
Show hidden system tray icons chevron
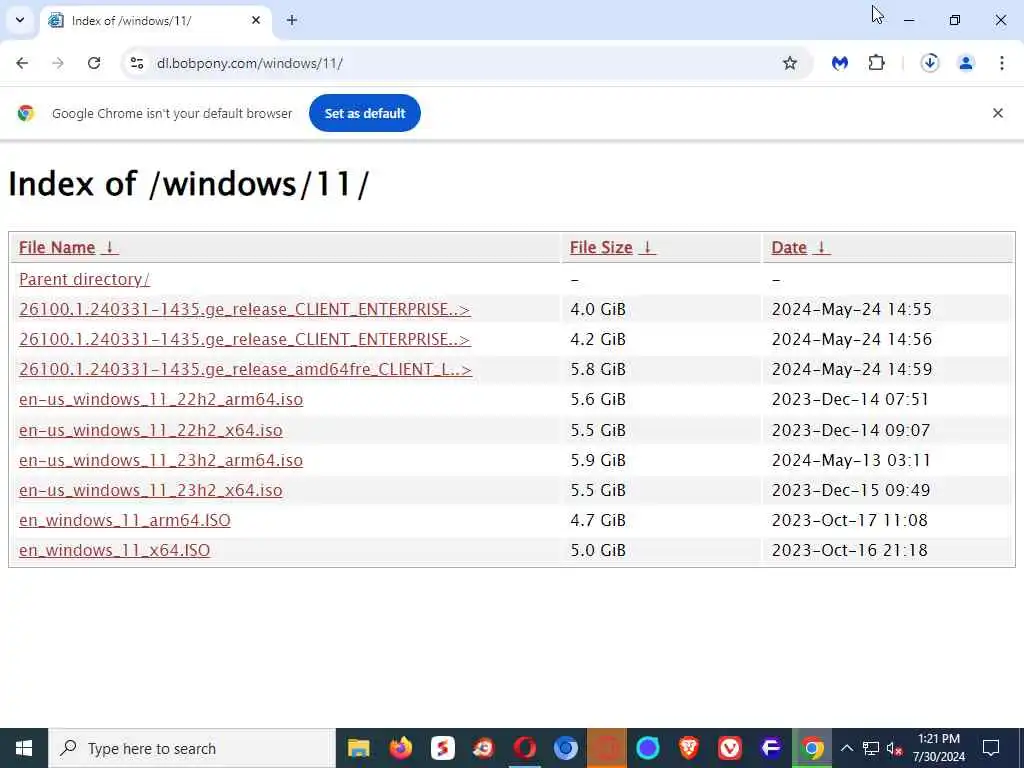pos(846,748)
